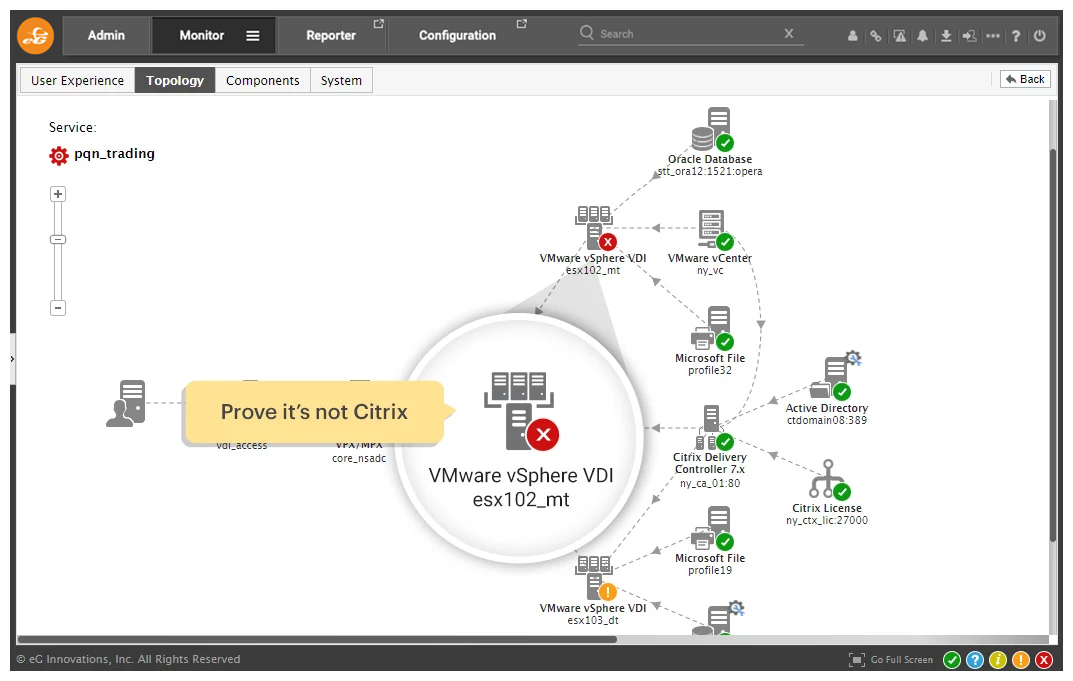The height and width of the screenshot is (681, 1073).
Task: Click Go Full Screen
Action: coord(891,660)
